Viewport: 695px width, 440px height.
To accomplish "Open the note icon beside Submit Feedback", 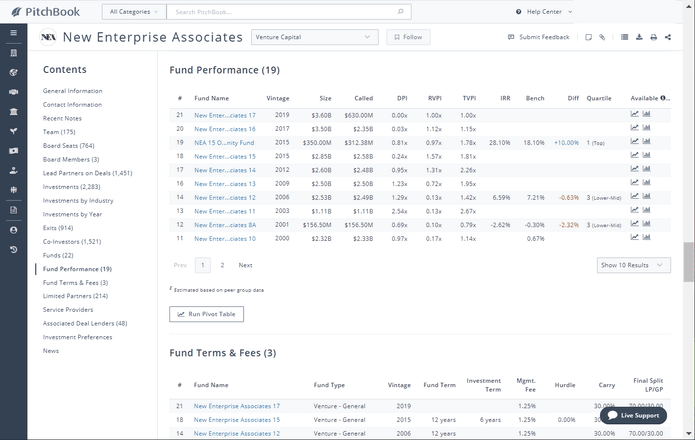I will (x=588, y=37).
